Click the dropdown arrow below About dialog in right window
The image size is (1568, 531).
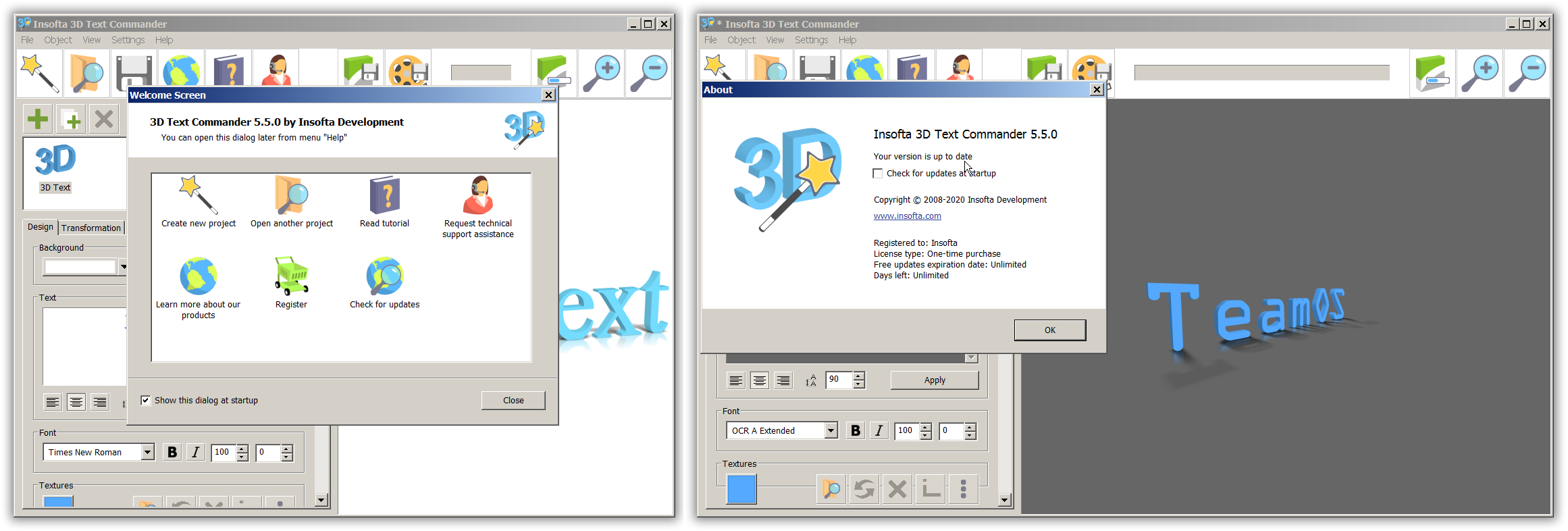click(971, 358)
